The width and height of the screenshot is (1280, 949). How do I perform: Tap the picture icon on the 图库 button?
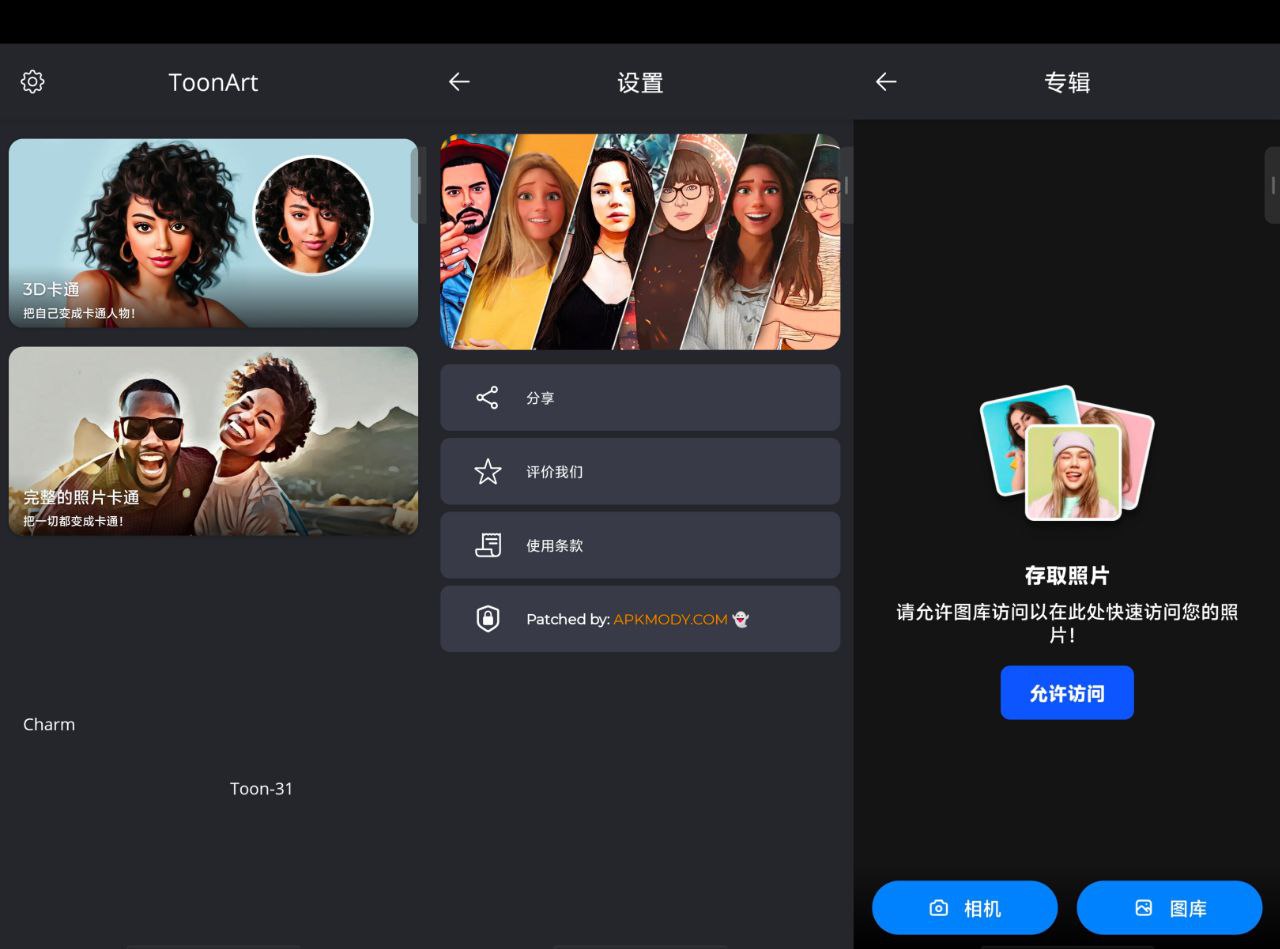[1143, 907]
